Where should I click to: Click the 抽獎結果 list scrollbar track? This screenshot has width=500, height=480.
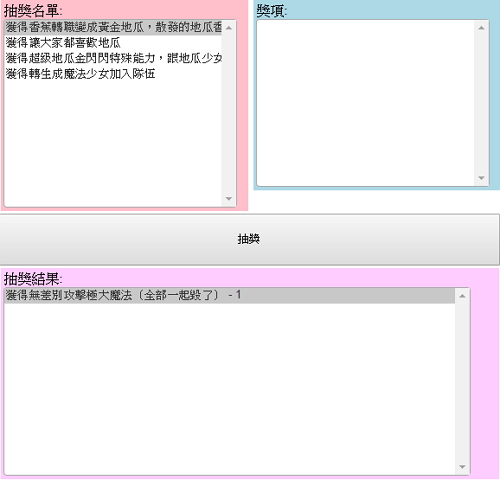(462, 381)
